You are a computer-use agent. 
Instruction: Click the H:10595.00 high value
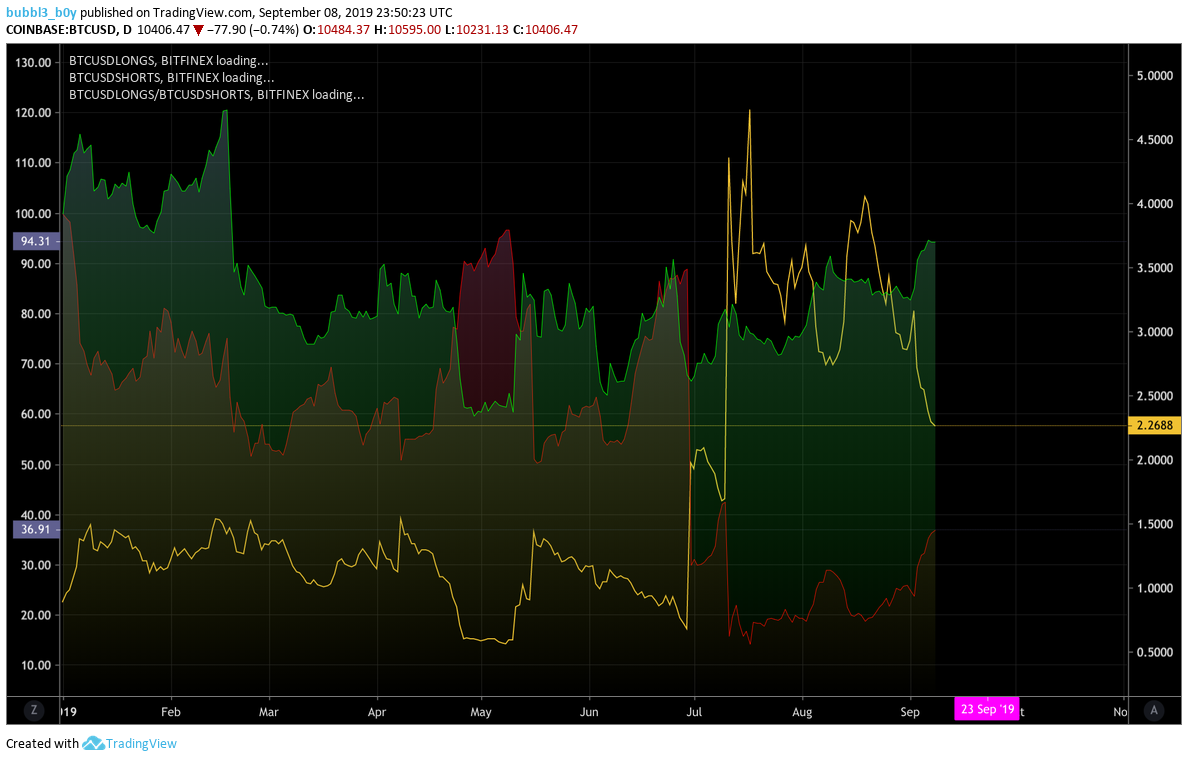point(408,30)
